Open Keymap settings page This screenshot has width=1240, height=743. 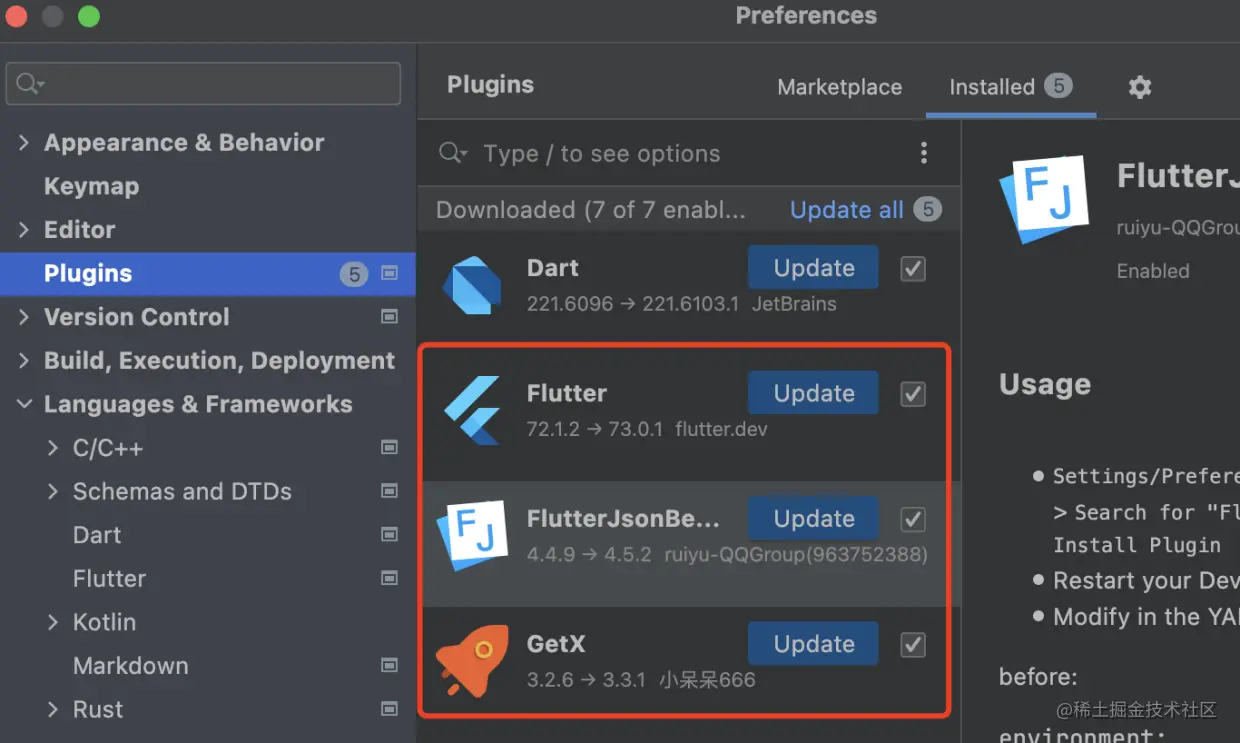(x=91, y=186)
